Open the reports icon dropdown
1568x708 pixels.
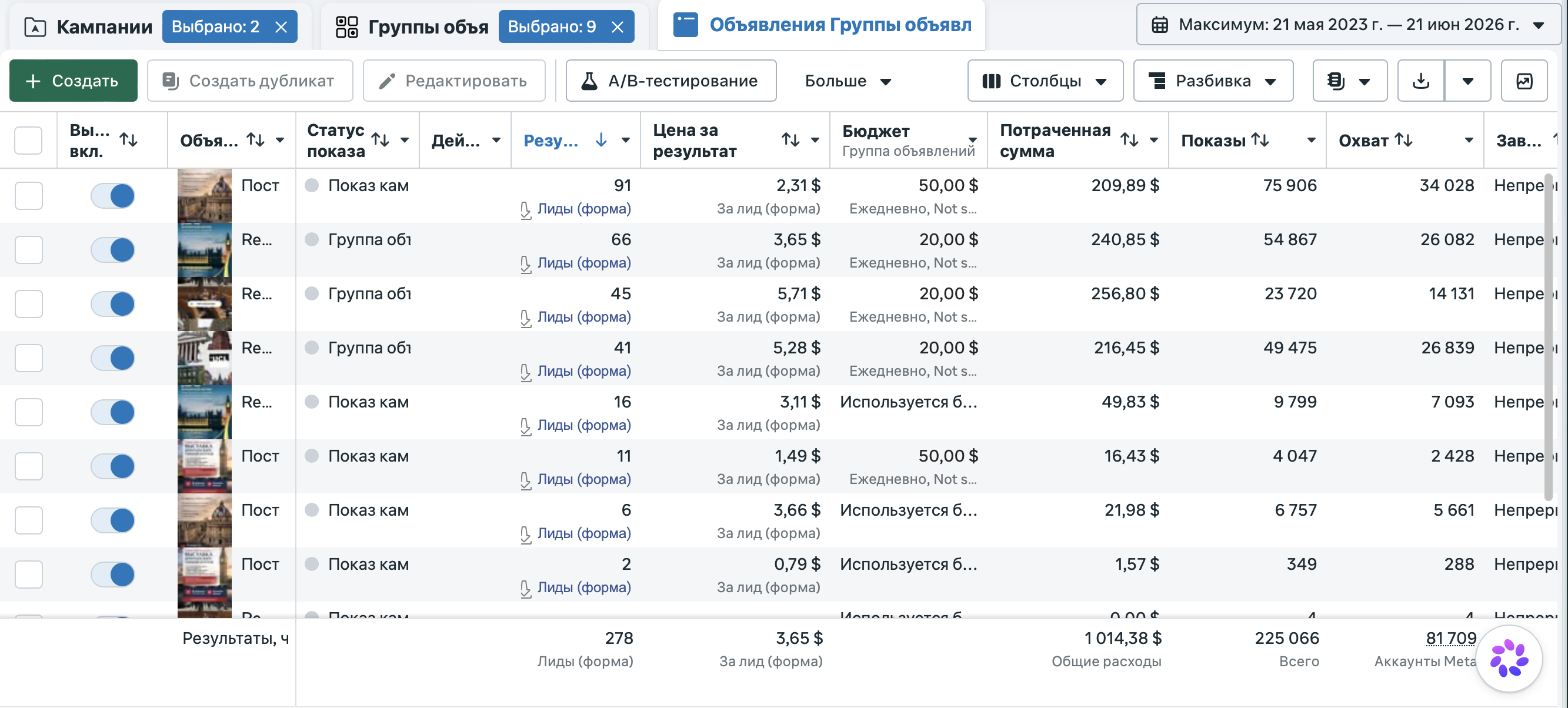1349,81
